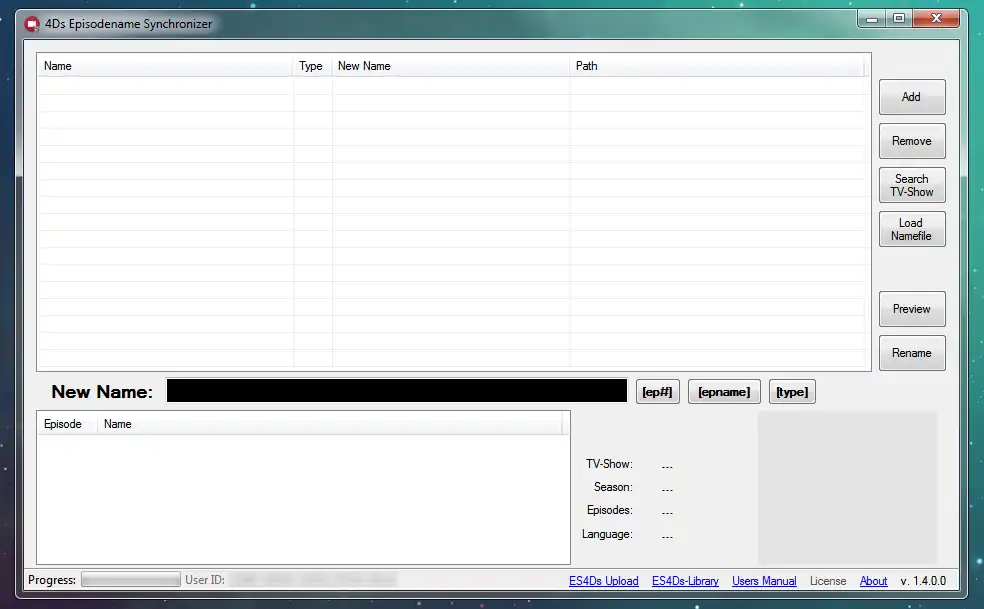Insert the [ep#] placeholder
Image resolution: width=984 pixels, height=609 pixels.
coord(657,392)
